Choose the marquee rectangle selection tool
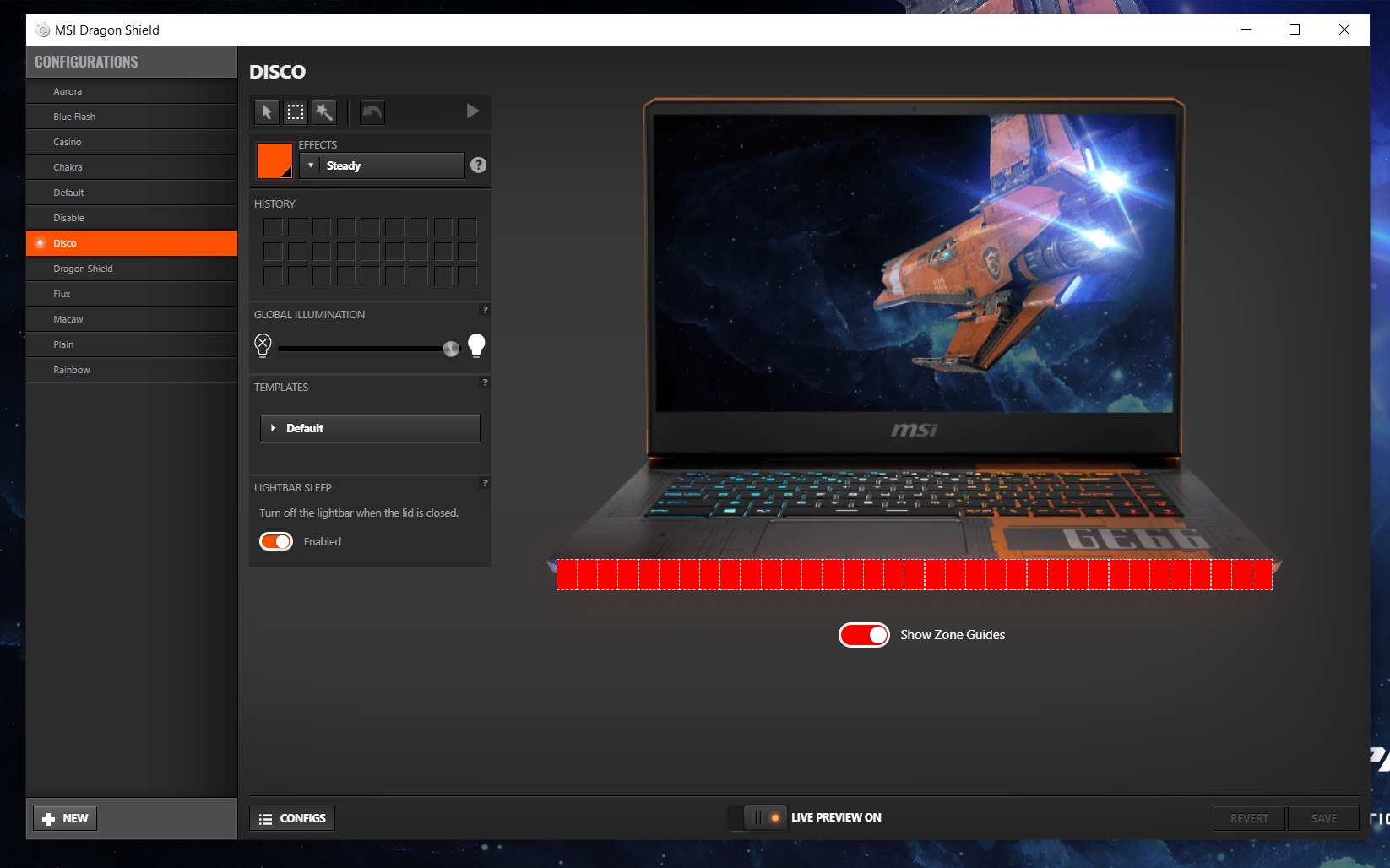This screenshot has height=868, width=1390. 296,111
